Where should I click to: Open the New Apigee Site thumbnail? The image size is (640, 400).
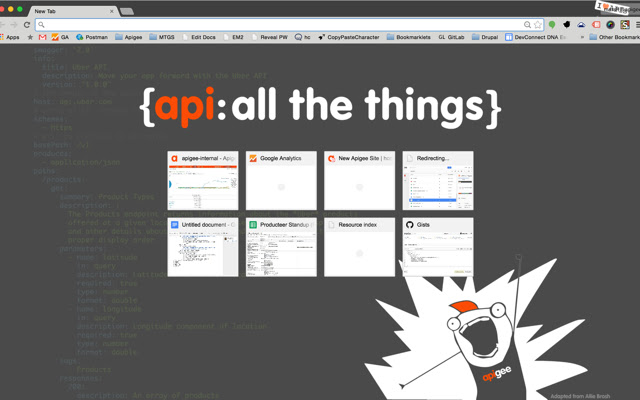(x=360, y=181)
